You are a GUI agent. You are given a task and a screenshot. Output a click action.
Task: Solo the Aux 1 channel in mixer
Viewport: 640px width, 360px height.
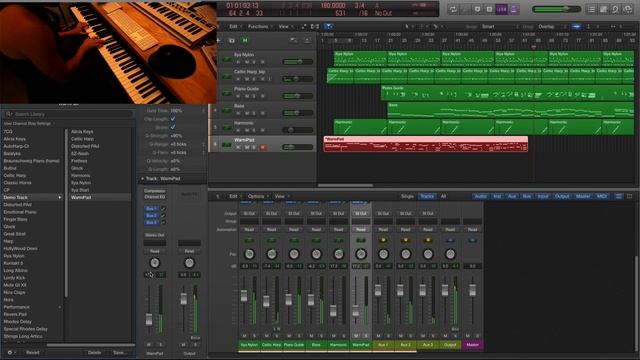coord(388,336)
